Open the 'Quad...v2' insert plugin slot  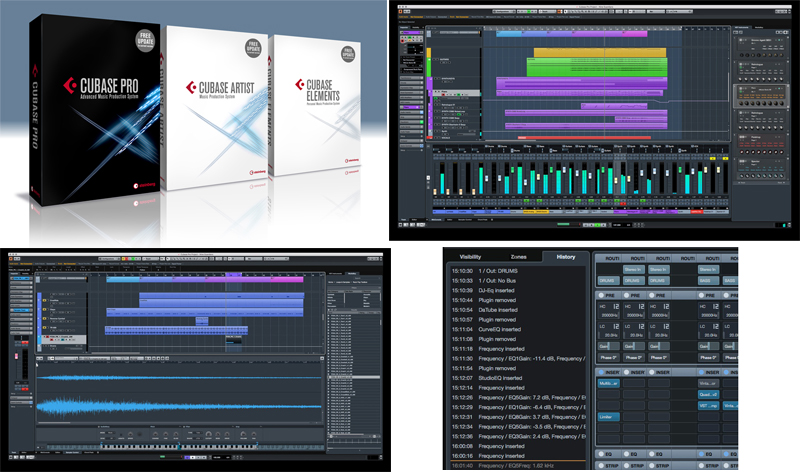[x=708, y=394]
